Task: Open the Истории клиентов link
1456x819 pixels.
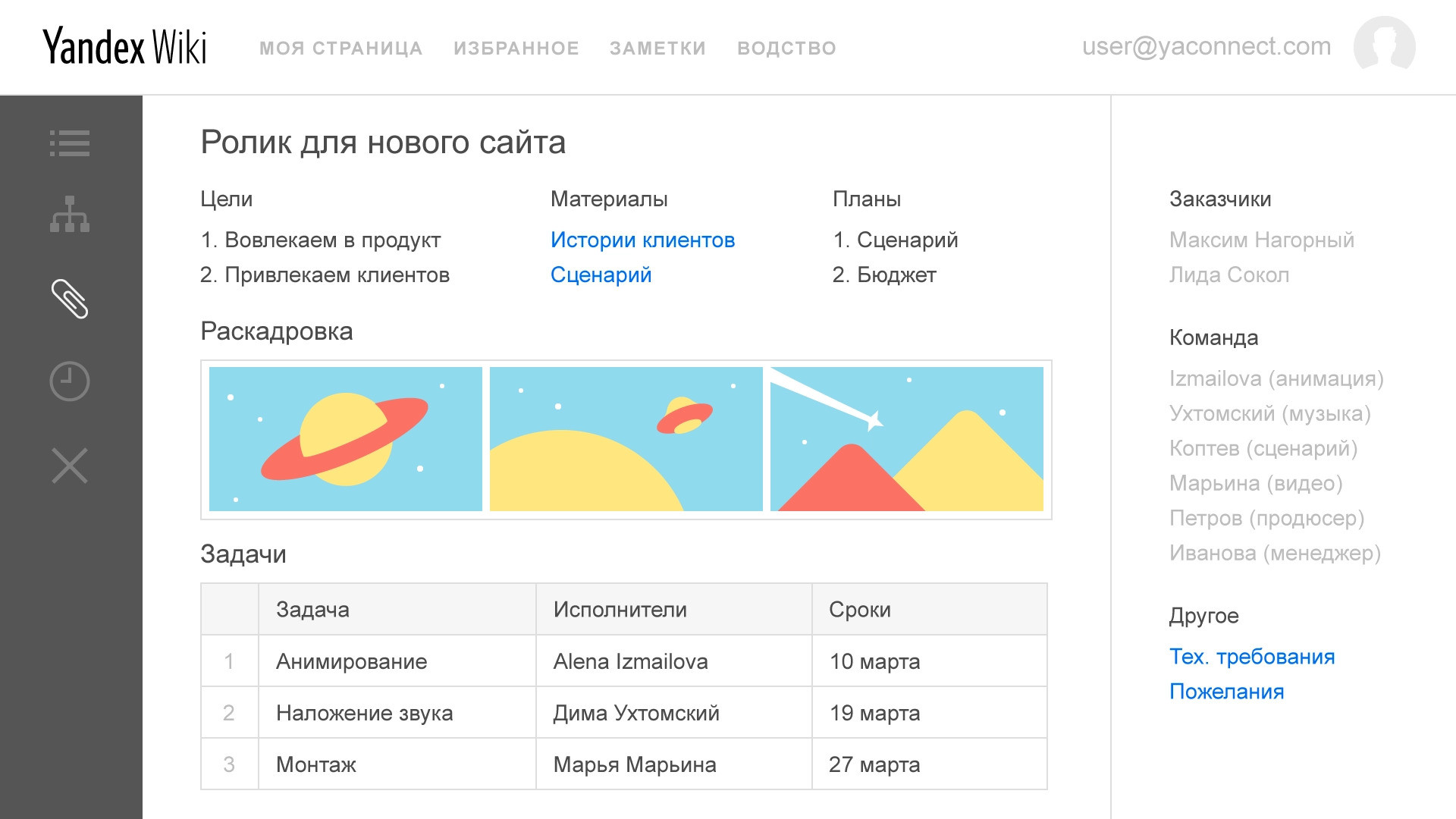Action: click(x=642, y=240)
